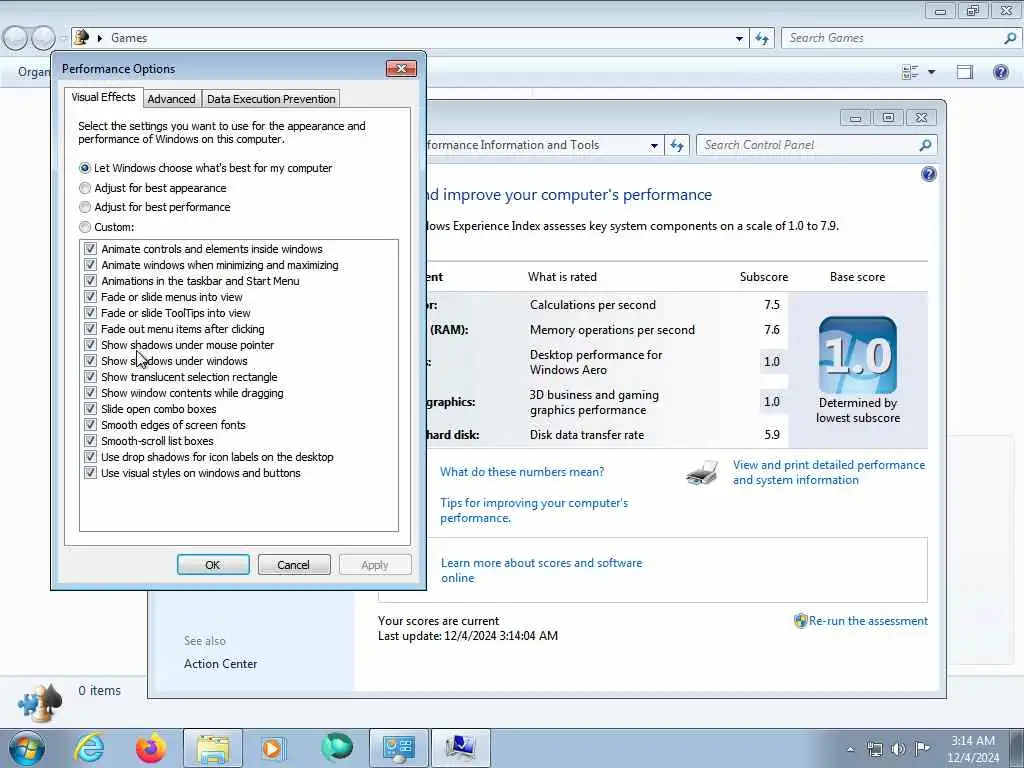Viewport: 1024px width, 768px height.
Task: Click Back navigation button in Games window
Action: 15,39
